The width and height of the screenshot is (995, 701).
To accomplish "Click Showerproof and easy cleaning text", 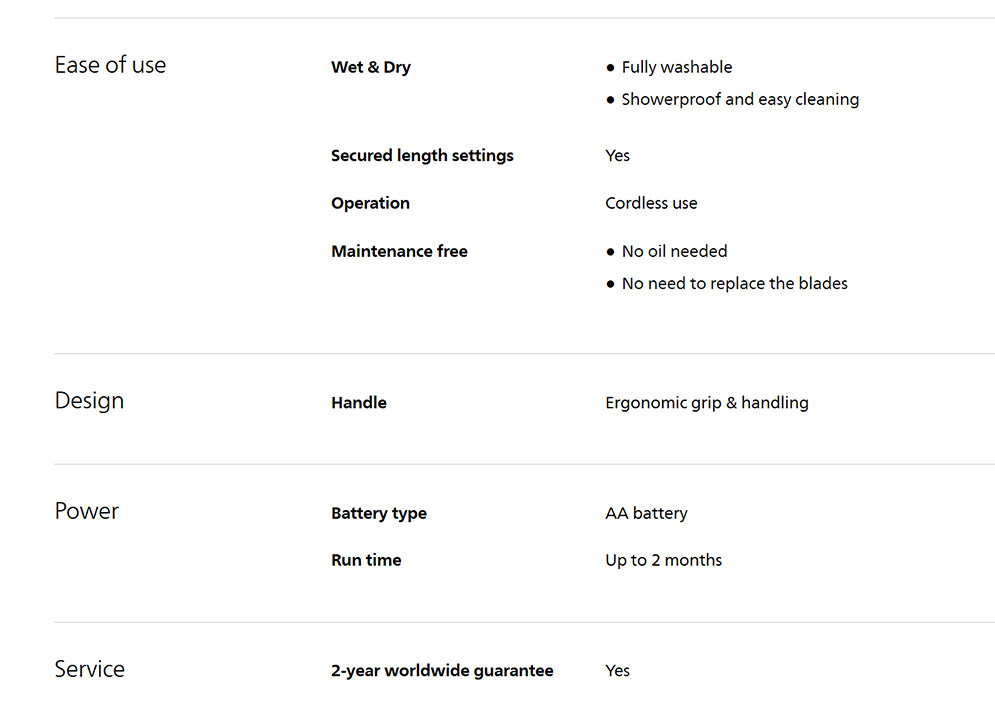I will 739,99.
